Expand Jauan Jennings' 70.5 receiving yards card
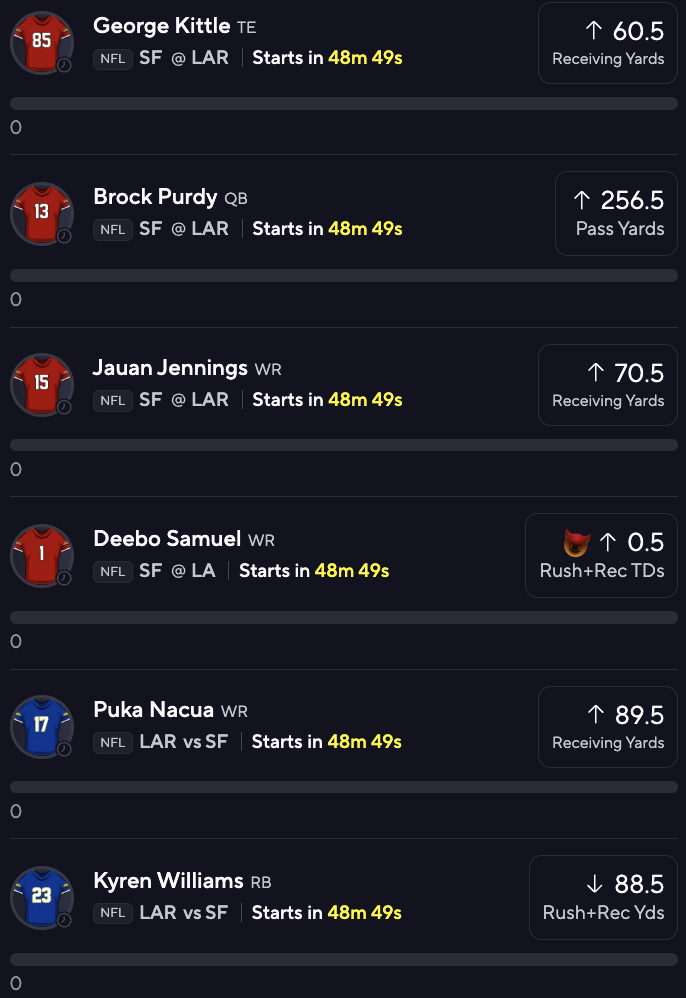This screenshot has width=686, height=998. (x=607, y=385)
